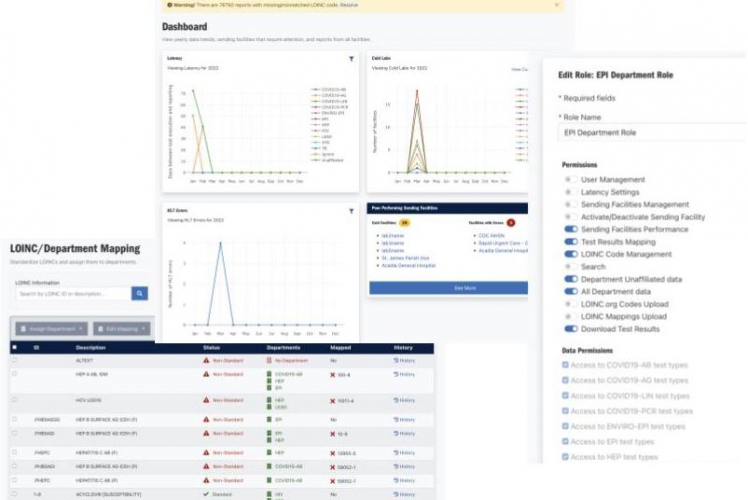Click the Departments column header
This screenshot has width=748, height=500.
tap(283, 347)
